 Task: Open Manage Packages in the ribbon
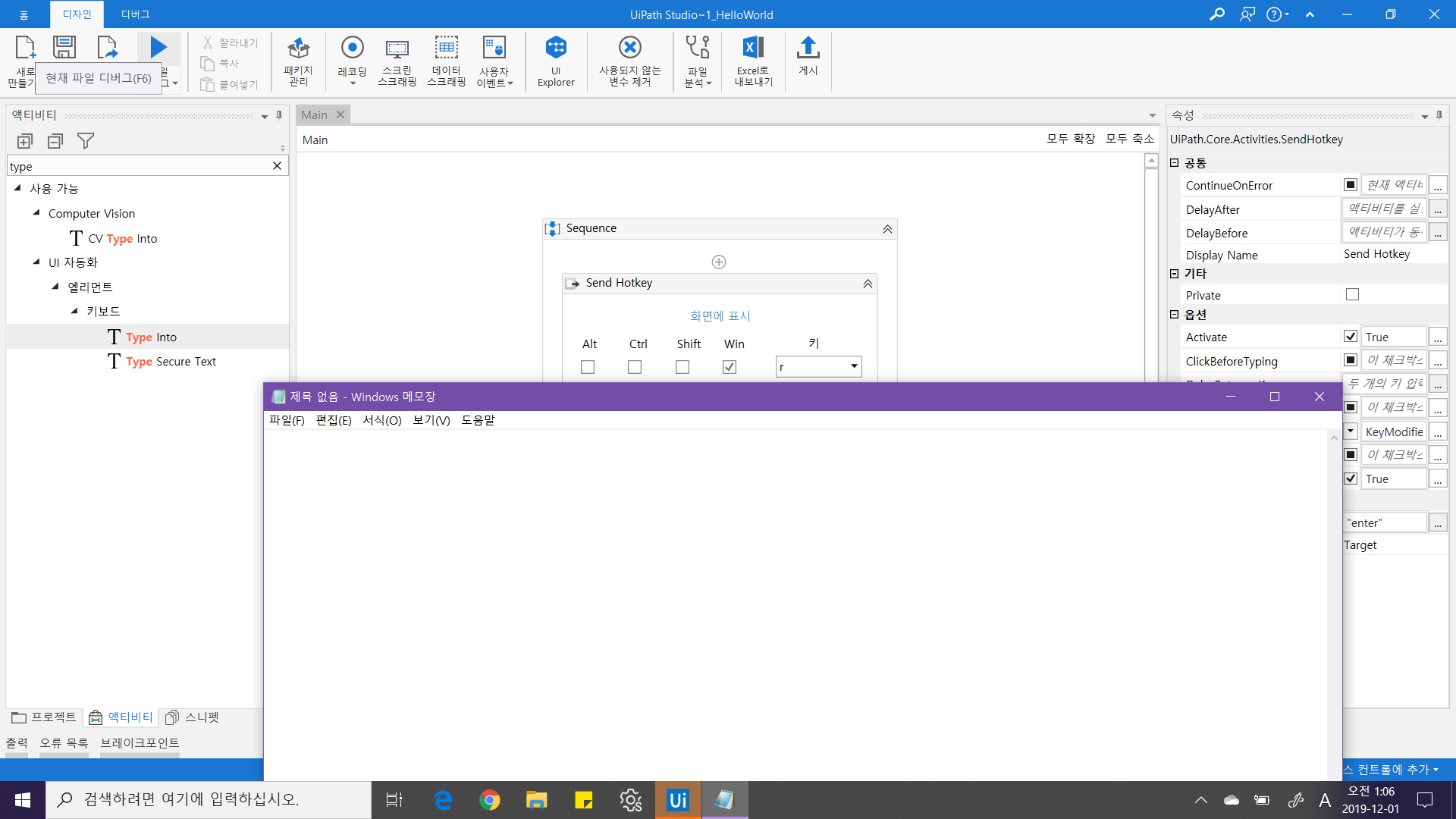coord(298,49)
